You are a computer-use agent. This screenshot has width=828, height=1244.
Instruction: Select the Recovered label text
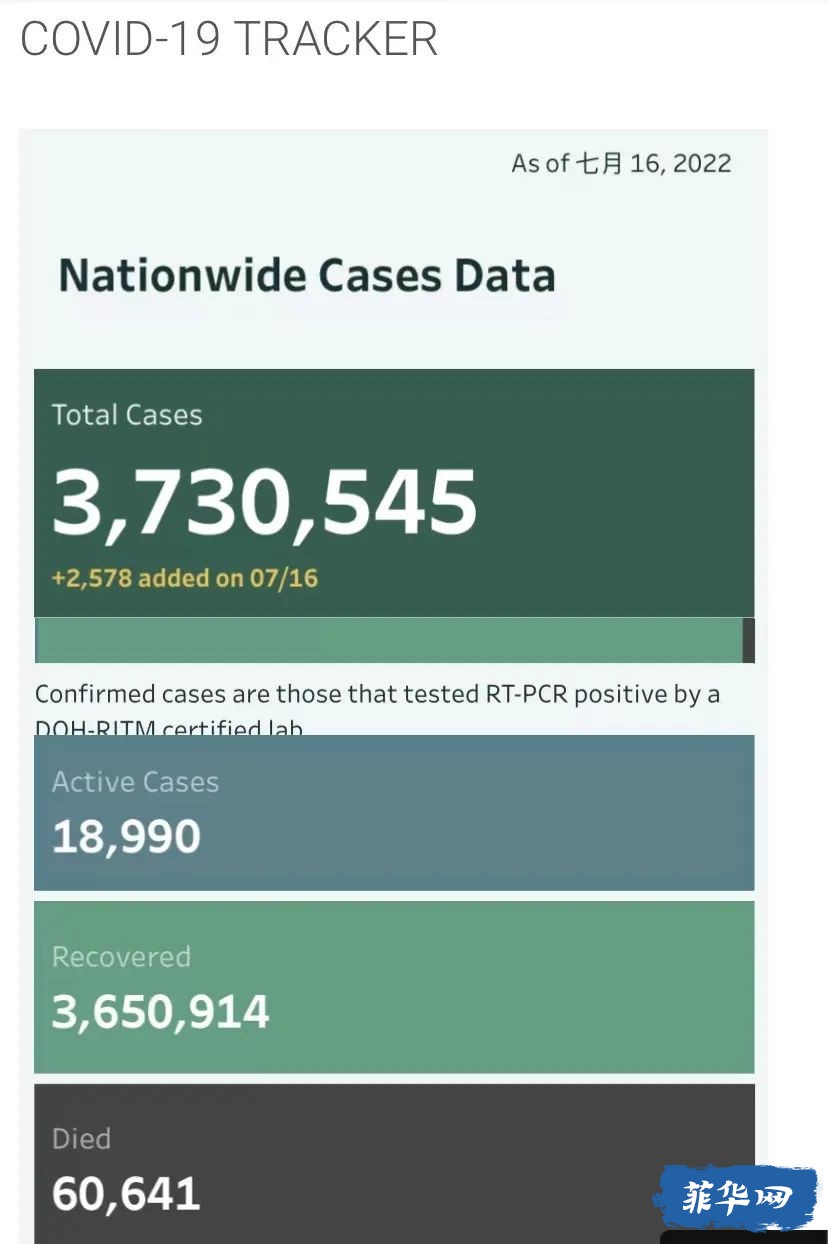121,957
